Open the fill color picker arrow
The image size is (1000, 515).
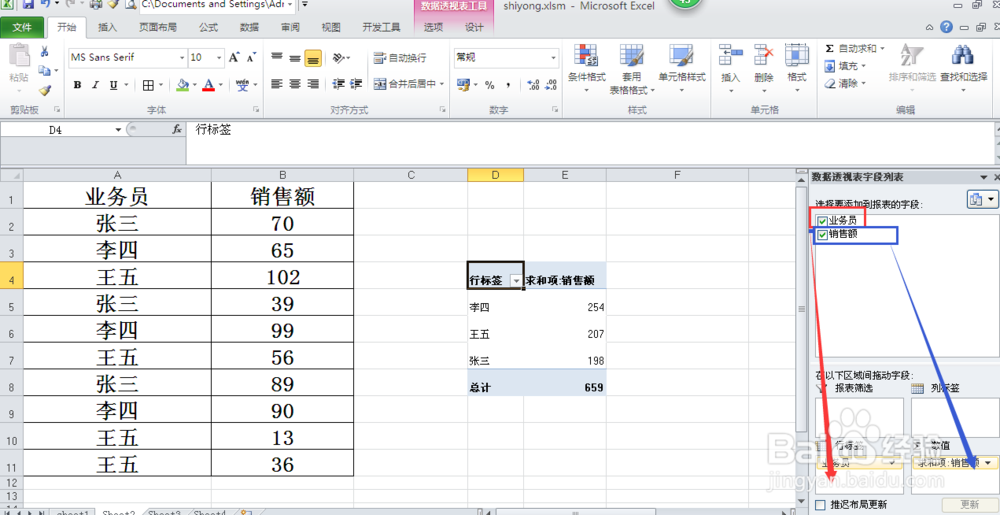click(195, 85)
